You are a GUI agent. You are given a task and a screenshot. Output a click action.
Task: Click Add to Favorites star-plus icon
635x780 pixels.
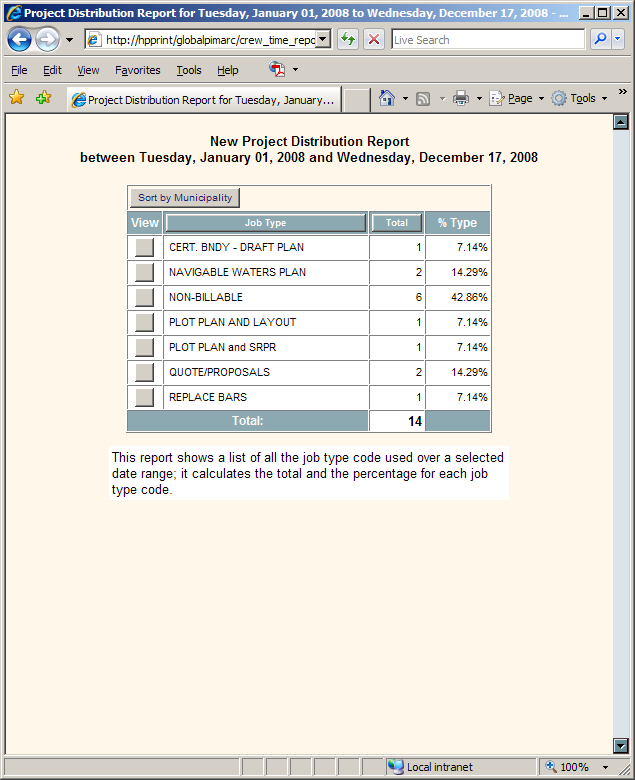[x=44, y=97]
